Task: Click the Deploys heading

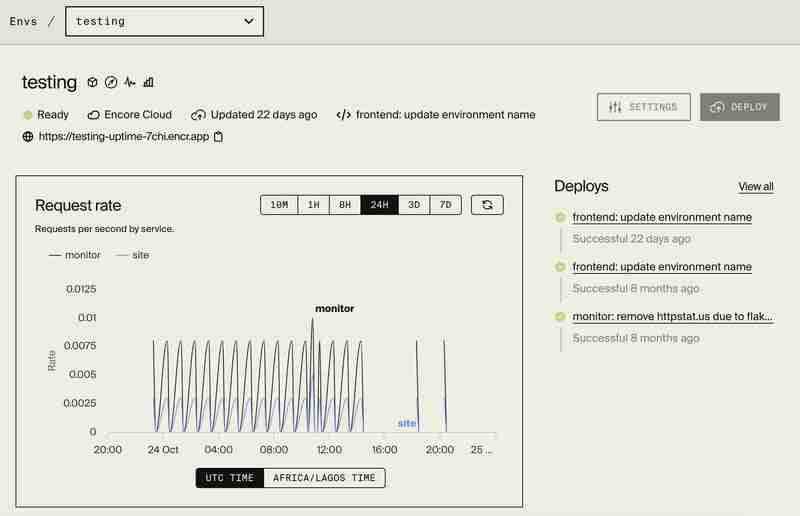Action: tap(581, 186)
